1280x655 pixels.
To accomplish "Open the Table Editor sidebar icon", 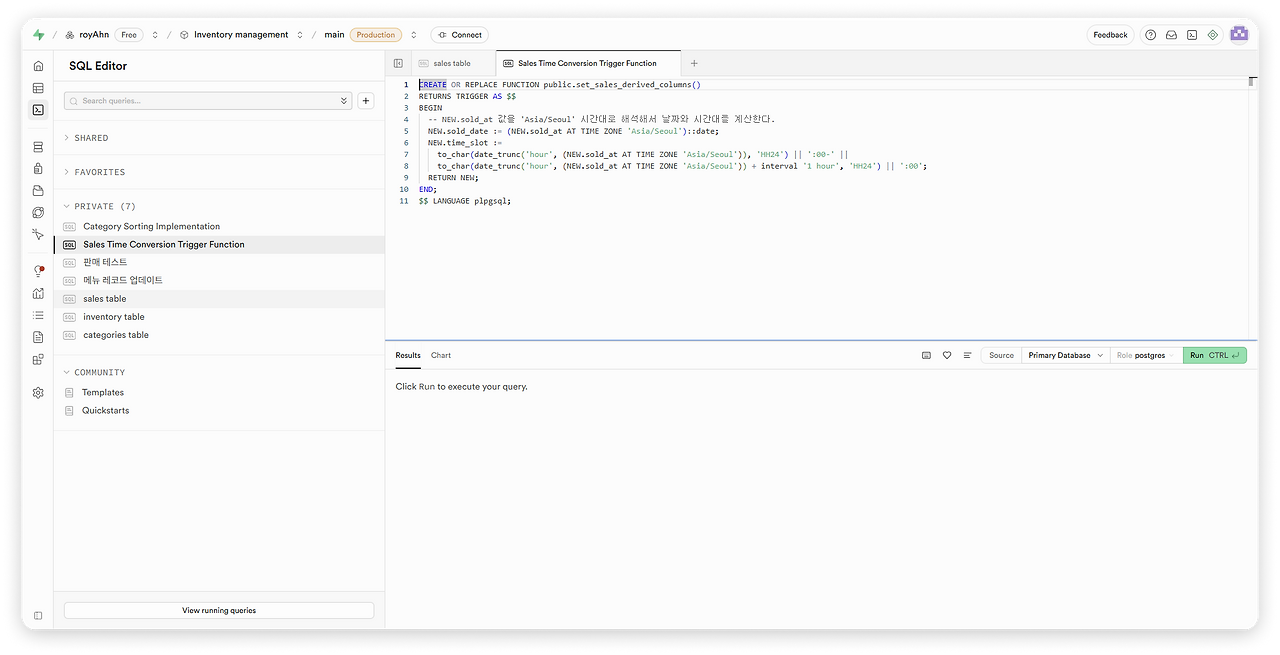I will (x=38, y=88).
